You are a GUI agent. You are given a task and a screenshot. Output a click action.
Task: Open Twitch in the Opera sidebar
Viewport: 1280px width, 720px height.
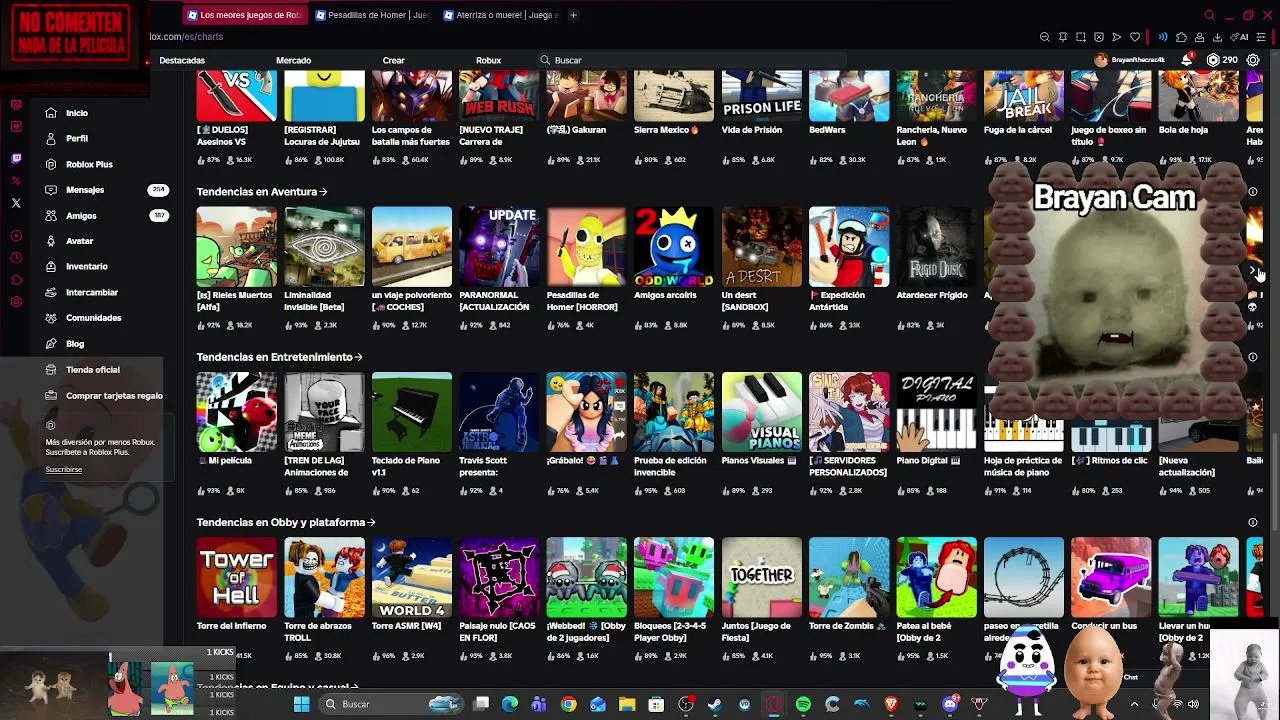tap(16, 158)
